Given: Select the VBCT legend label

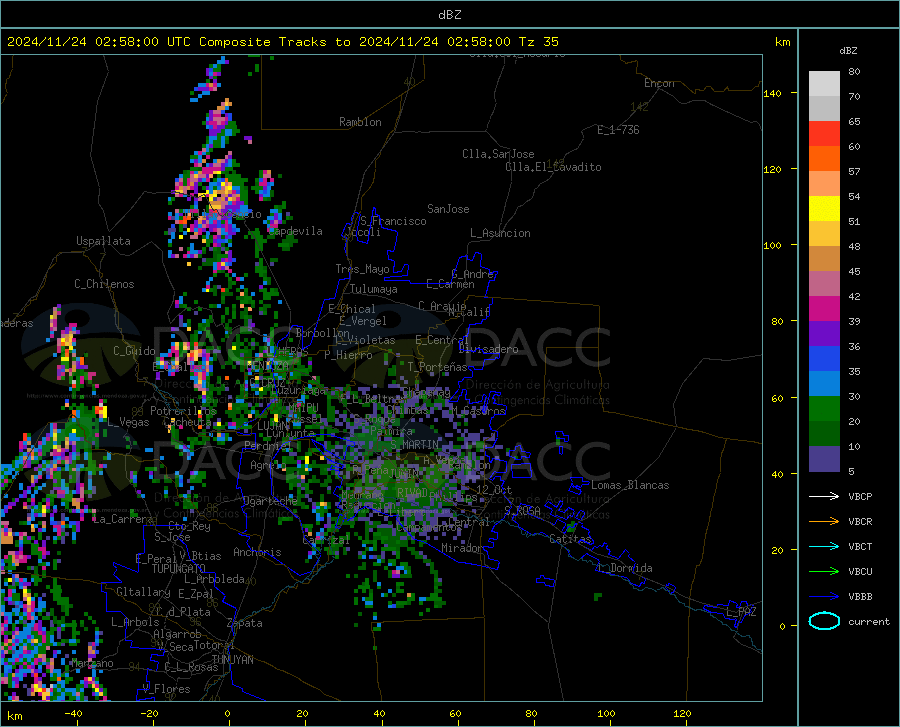Looking at the screenshot, I should click(x=860, y=547).
